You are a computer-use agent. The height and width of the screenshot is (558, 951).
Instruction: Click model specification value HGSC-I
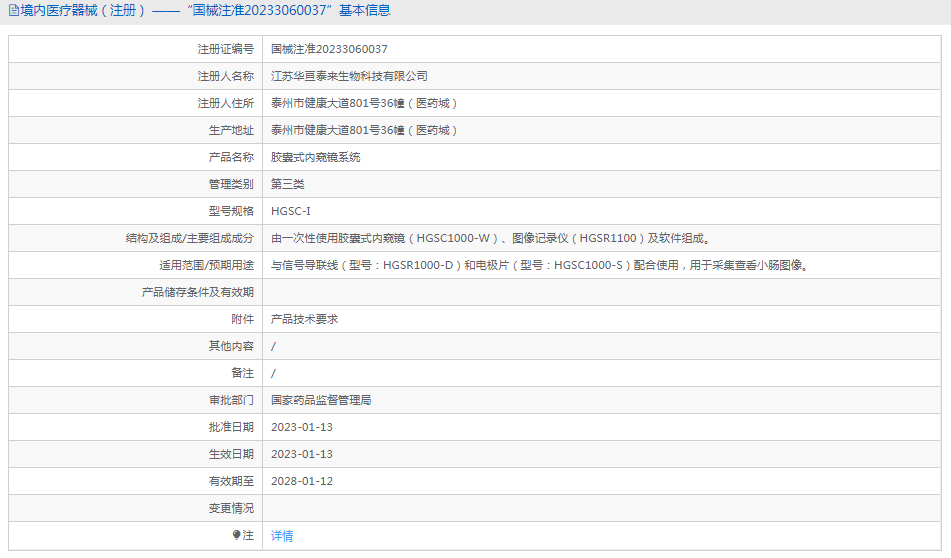(x=291, y=211)
